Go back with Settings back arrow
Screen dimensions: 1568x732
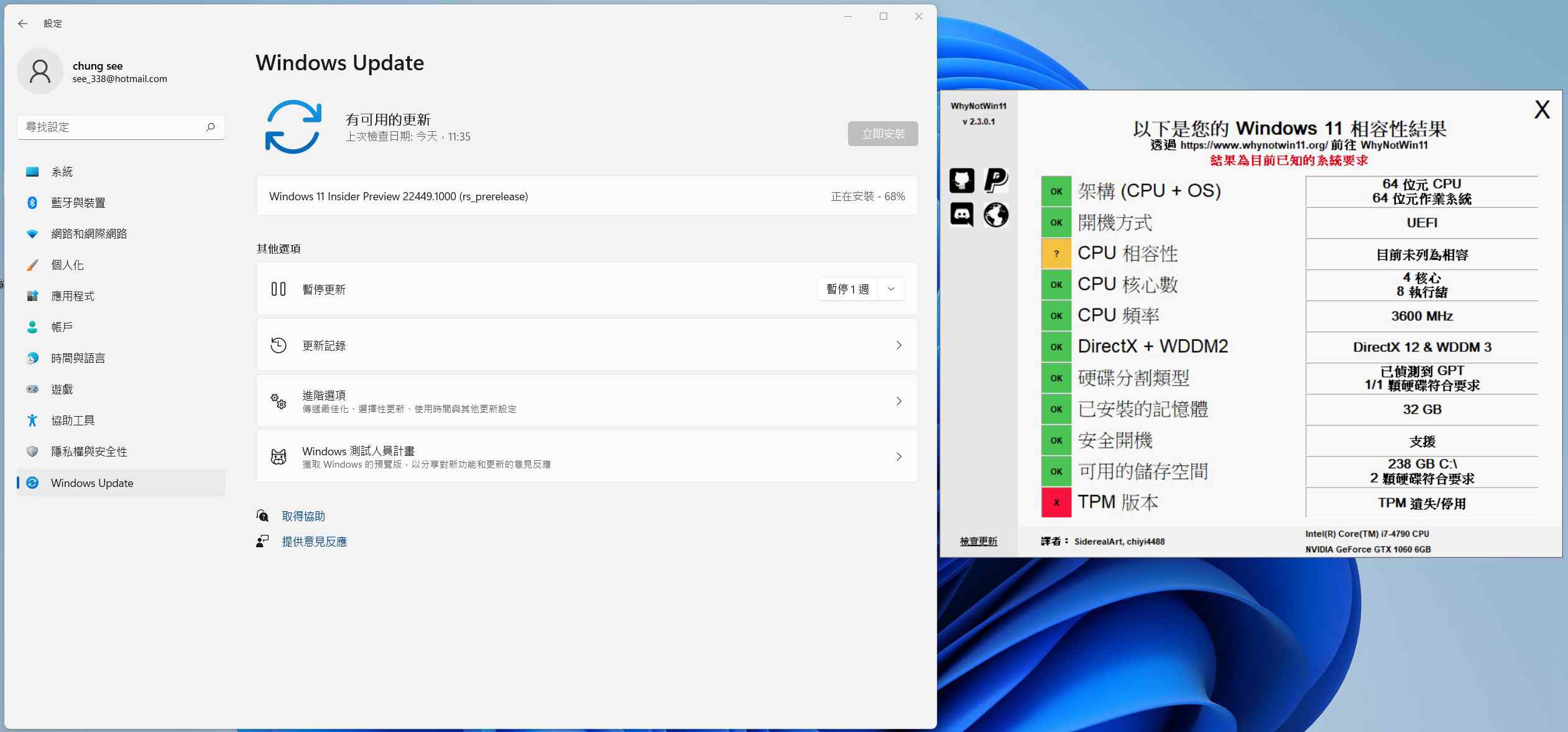[x=23, y=24]
